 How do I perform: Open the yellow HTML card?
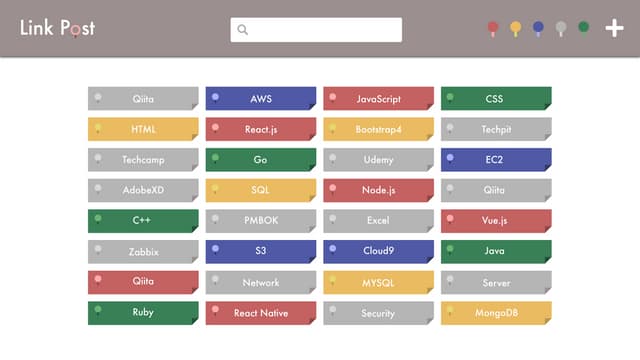click(143, 129)
